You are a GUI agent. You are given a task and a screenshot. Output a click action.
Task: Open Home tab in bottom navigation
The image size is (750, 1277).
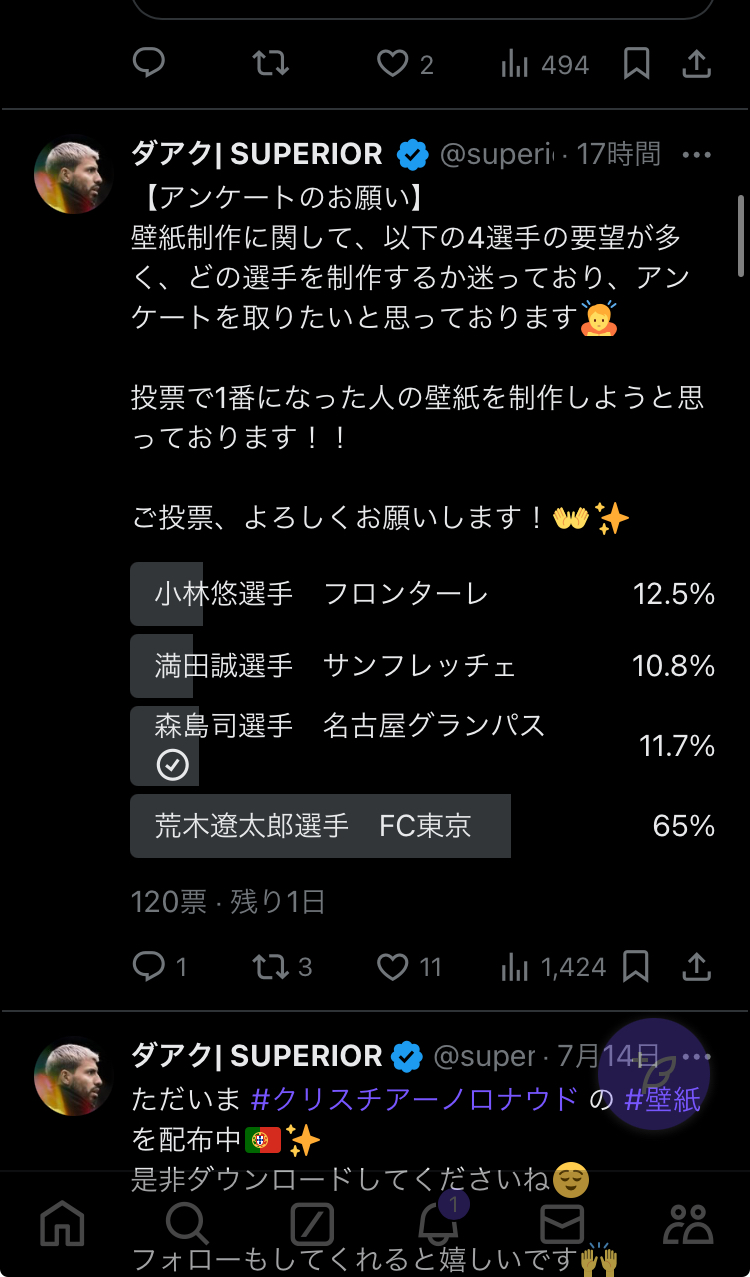(x=61, y=1223)
